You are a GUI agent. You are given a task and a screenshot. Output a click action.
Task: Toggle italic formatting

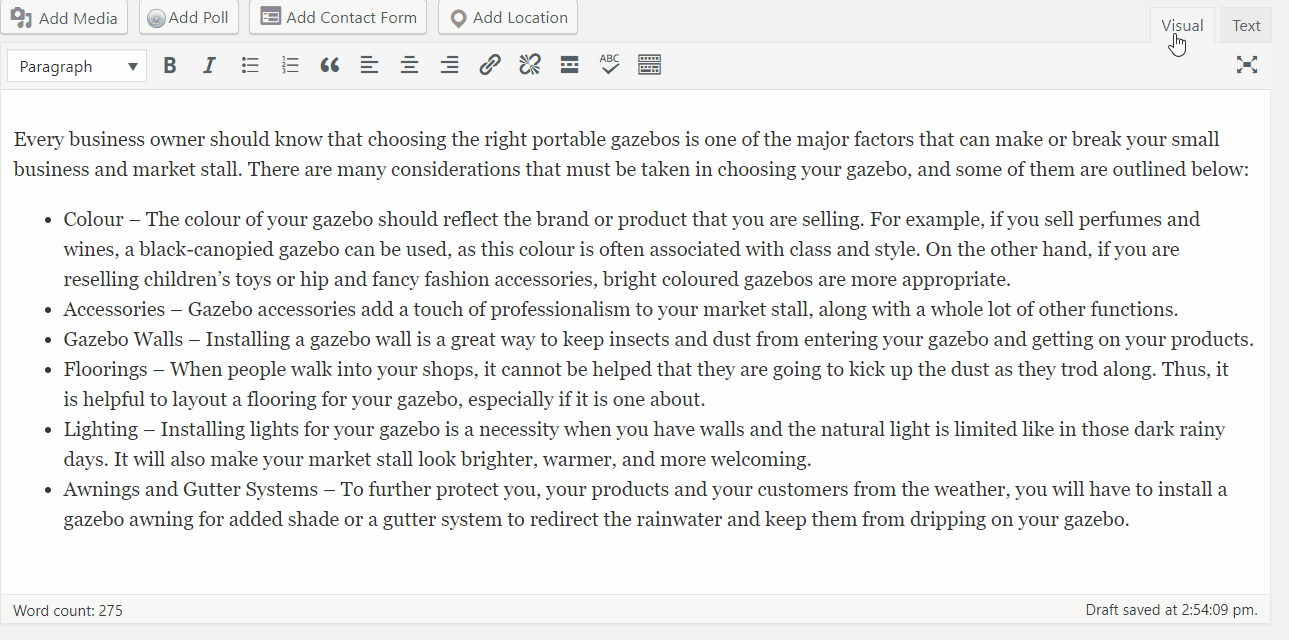click(x=209, y=66)
